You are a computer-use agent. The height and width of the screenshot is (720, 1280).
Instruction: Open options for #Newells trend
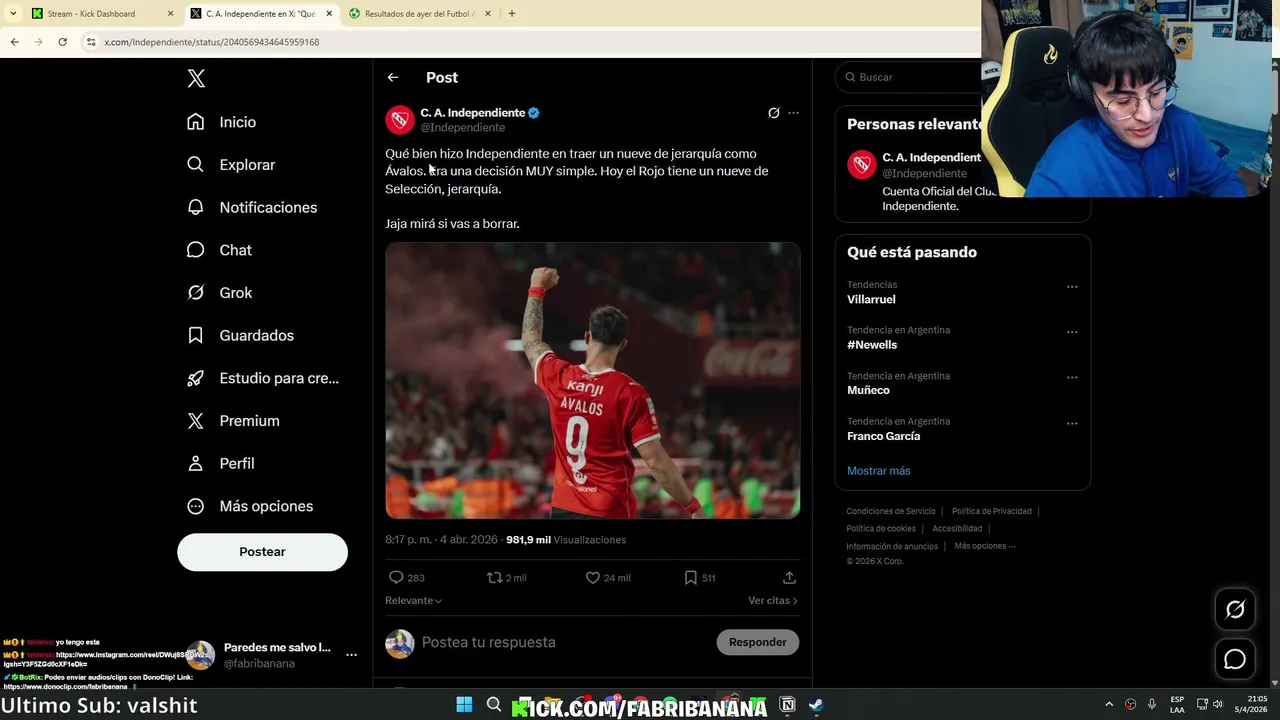[x=1072, y=332]
